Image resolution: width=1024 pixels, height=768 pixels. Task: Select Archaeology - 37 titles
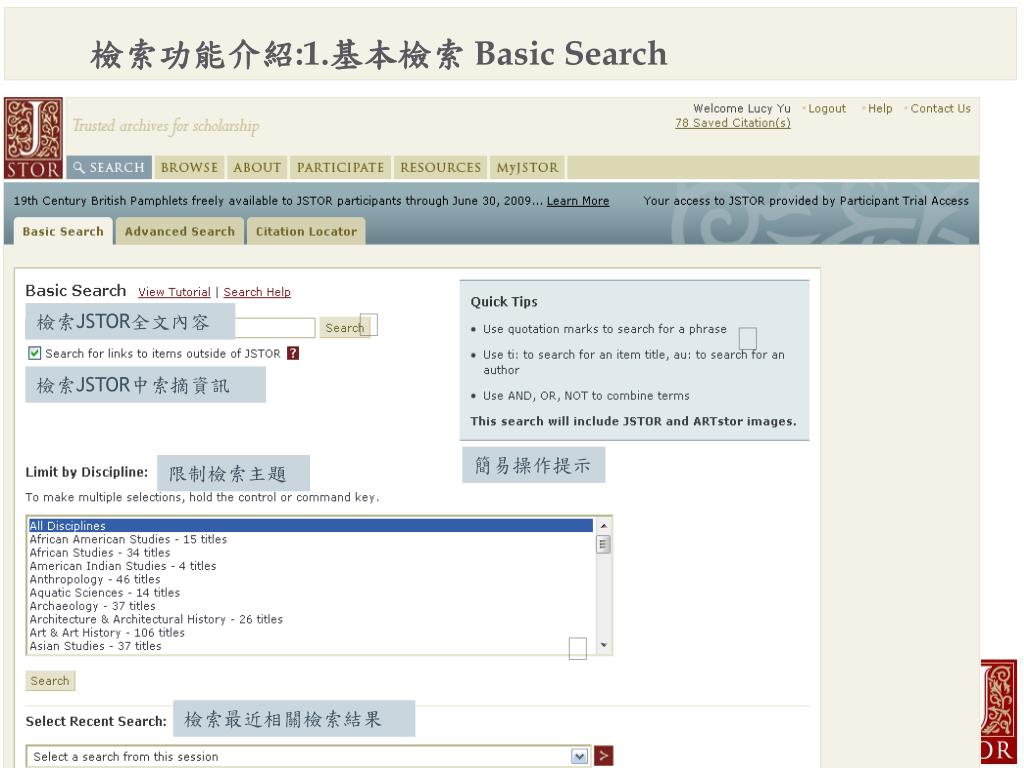tap(311, 606)
